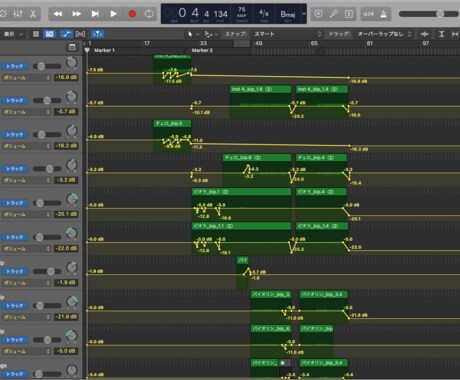
Task: Toggle トラック automation mode on -16.9 dB track
Action: coord(15,66)
